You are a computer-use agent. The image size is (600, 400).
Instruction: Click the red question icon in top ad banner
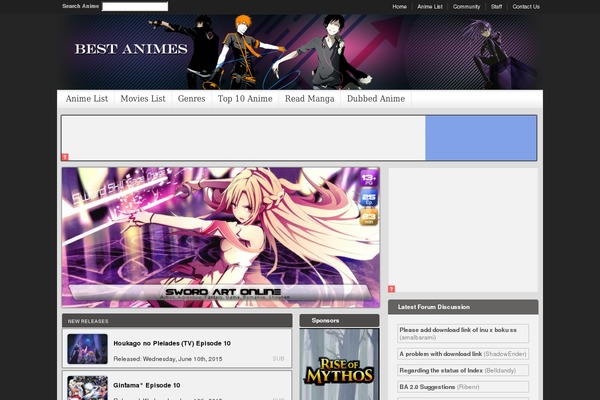(65, 157)
